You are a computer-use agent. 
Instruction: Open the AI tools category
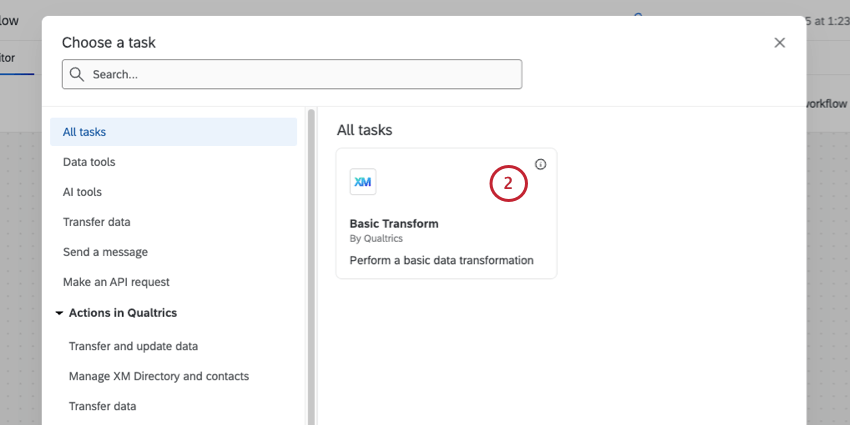(82, 192)
